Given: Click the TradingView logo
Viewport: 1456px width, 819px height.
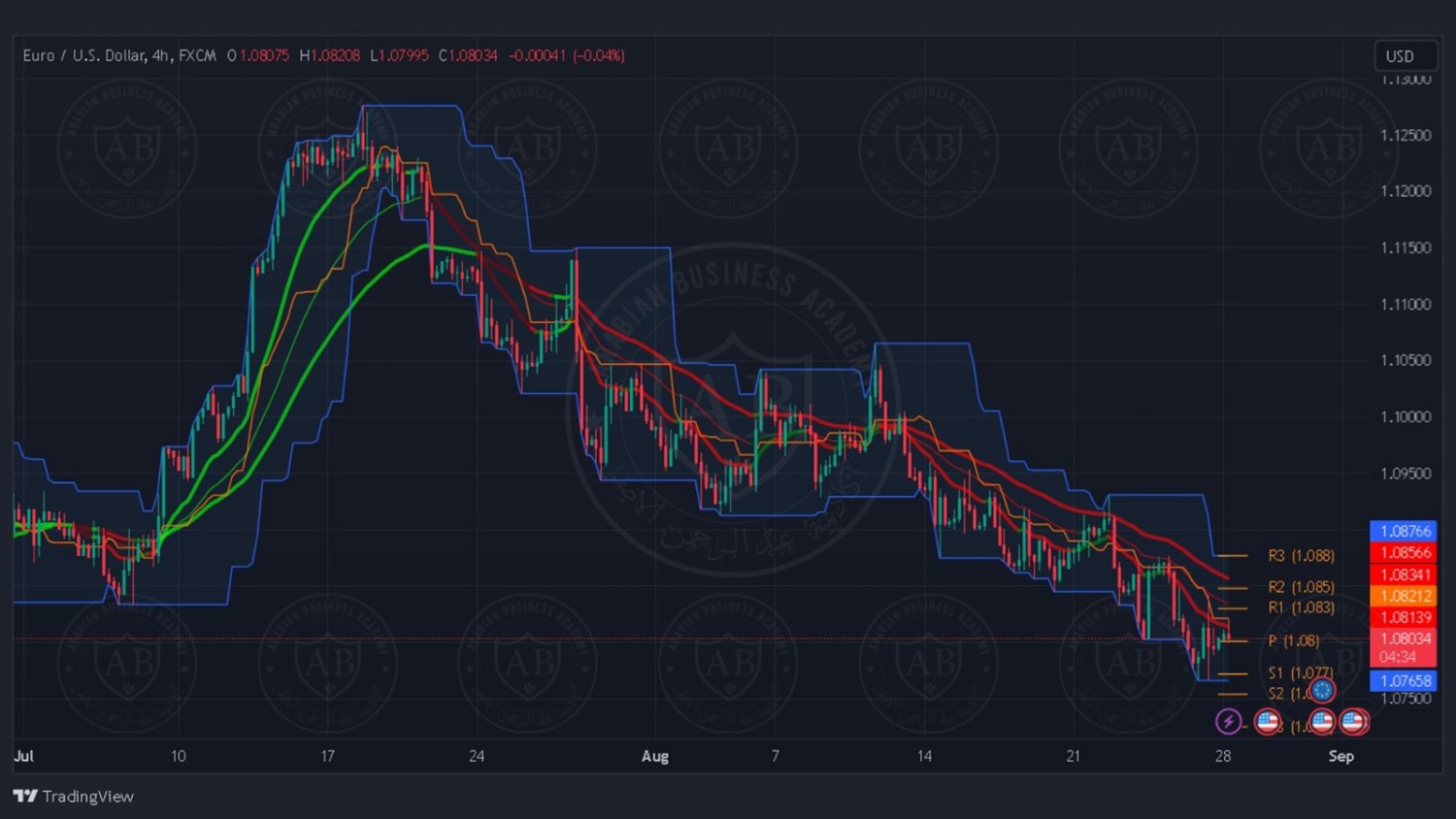Looking at the screenshot, I should pyautogui.click(x=74, y=796).
